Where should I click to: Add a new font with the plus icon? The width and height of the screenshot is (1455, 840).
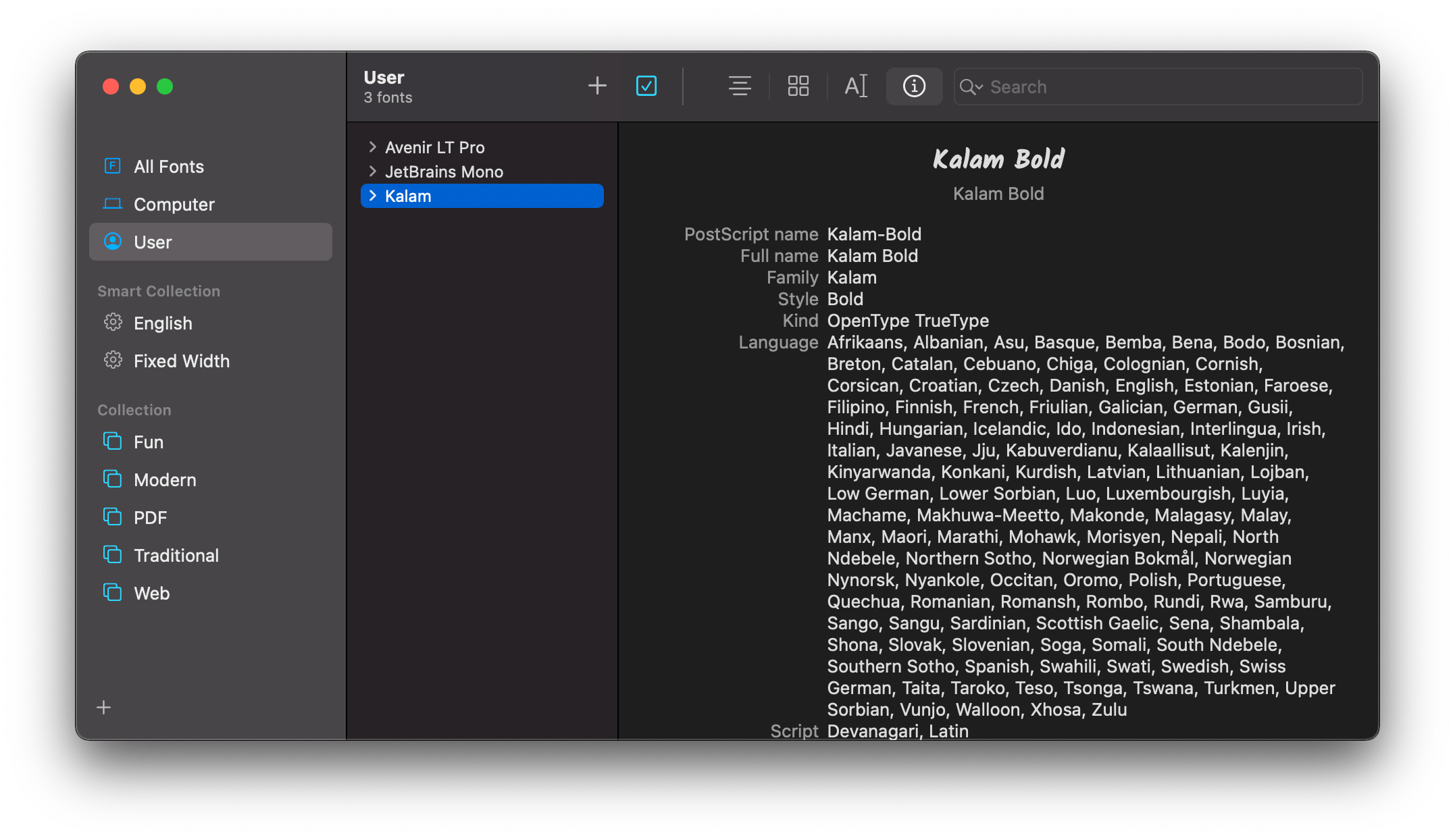click(x=596, y=86)
